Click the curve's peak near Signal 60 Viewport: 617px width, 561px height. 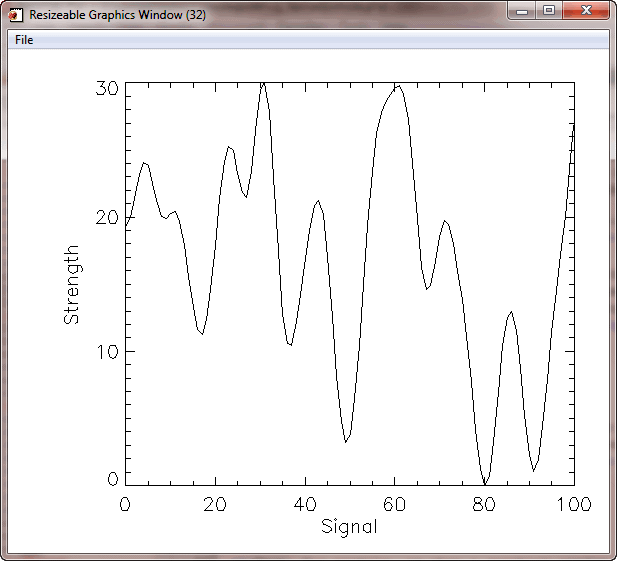[x=398, y=86]
